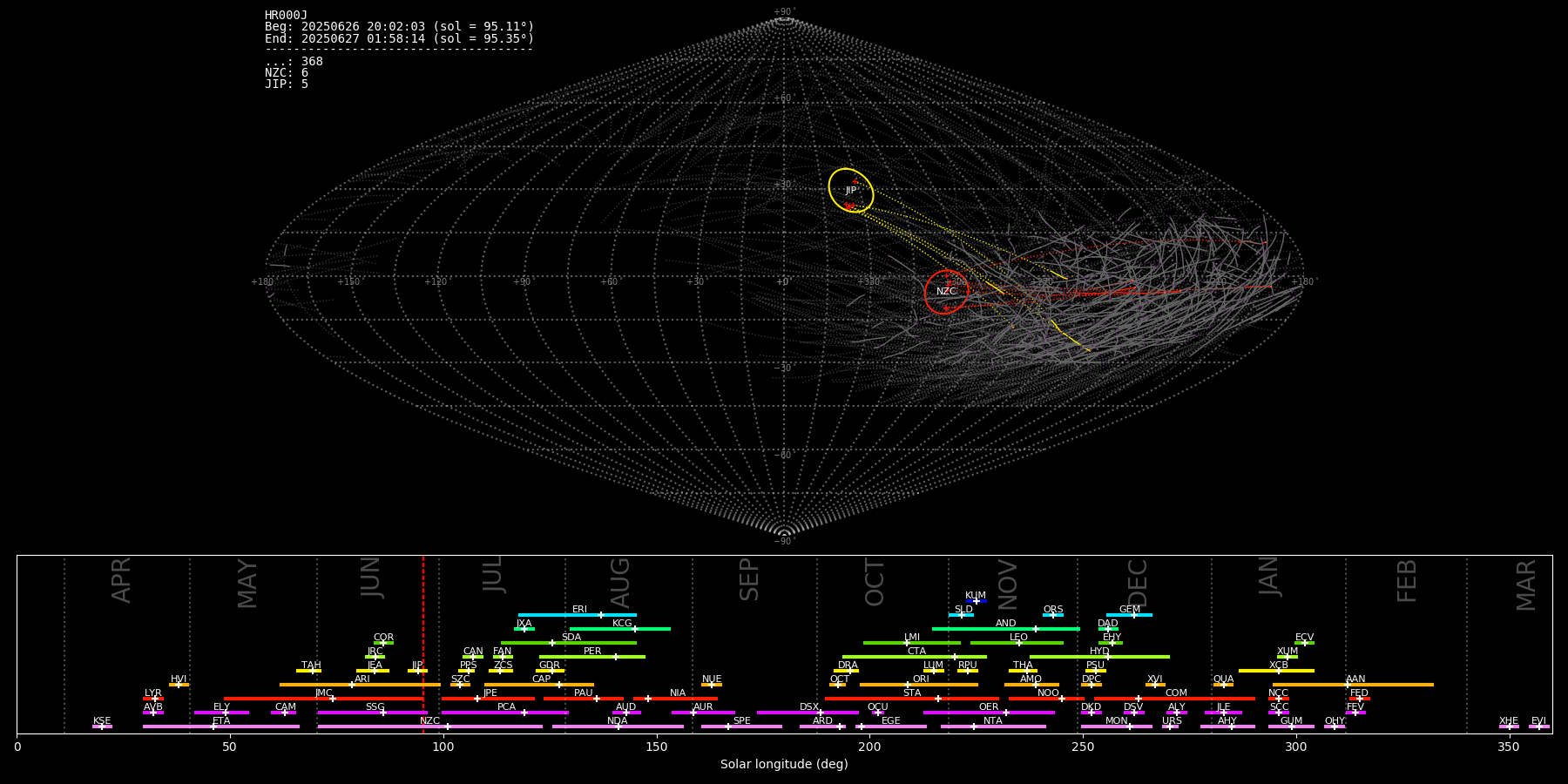The width and height of the screenshot is (1568, 784).
Task: Click the +120° longitude label on the map
Action: pos(436,281)
